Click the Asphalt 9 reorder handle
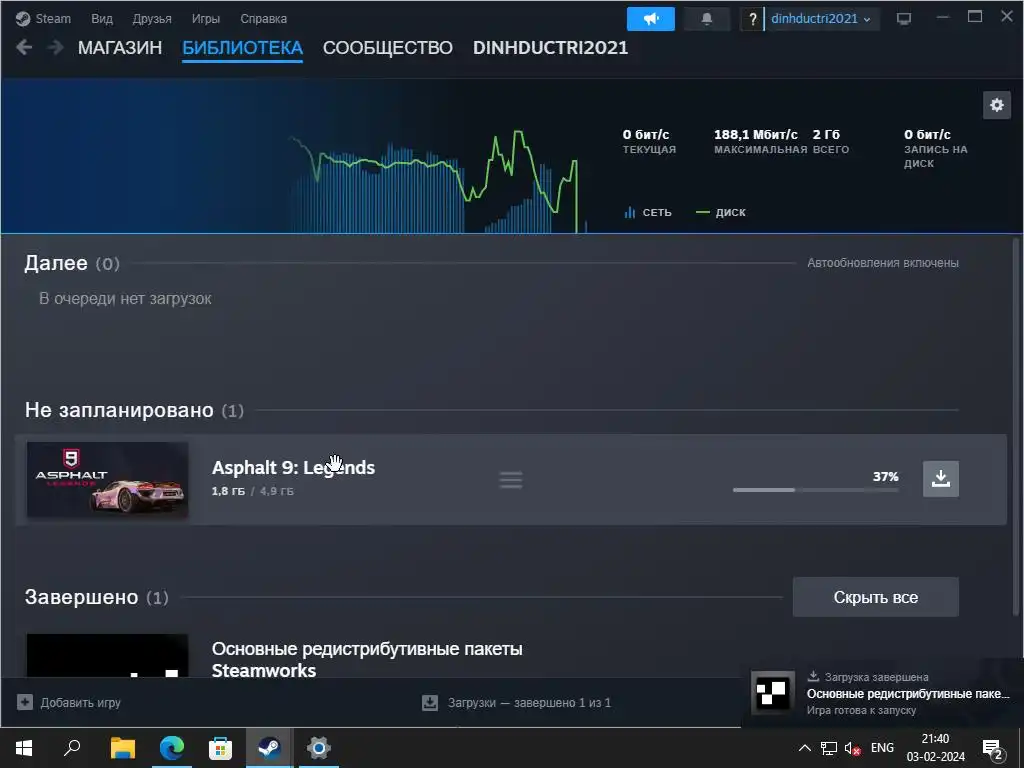Image resolution: width=1024 pixels, height=768 pixels. pyautogui.click(x=511, y=480)
